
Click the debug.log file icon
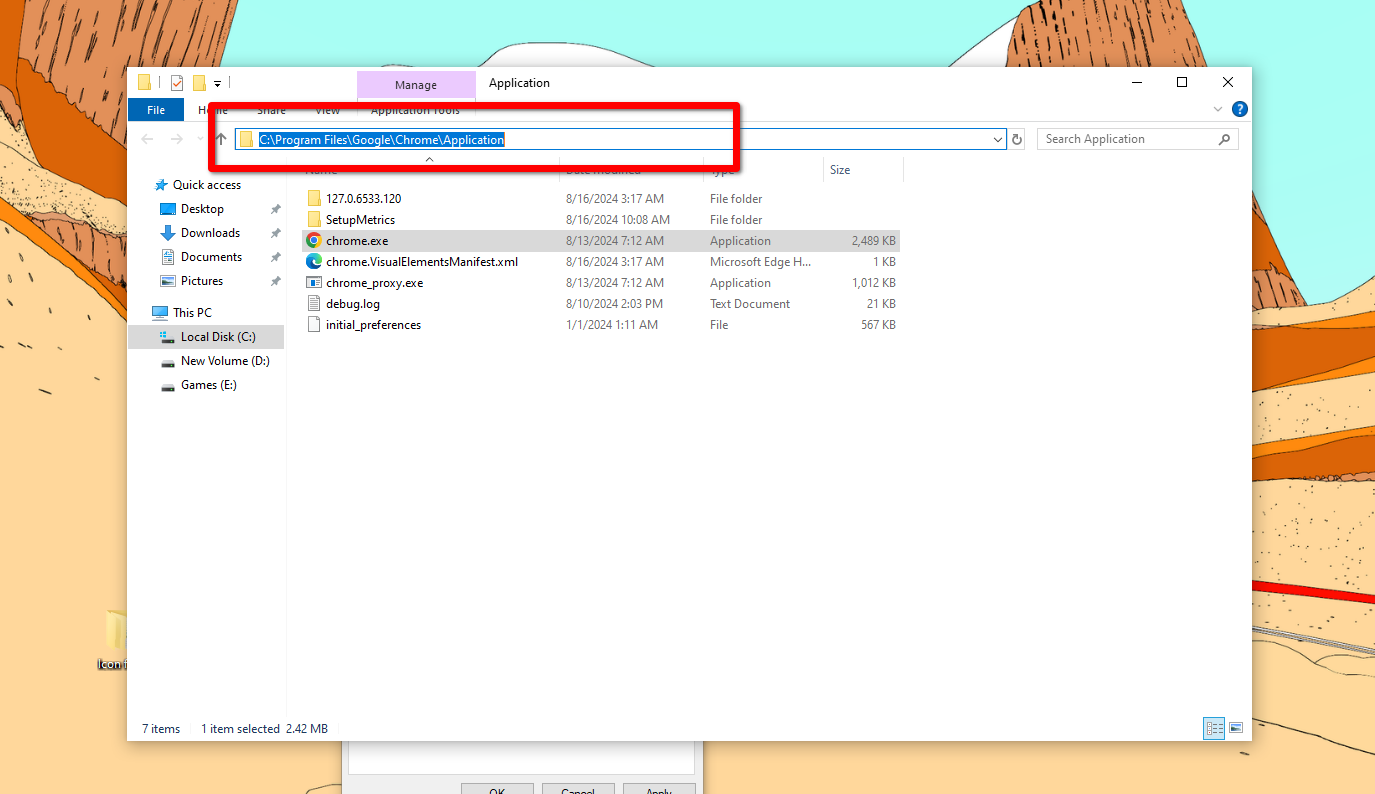click(314, 304)
